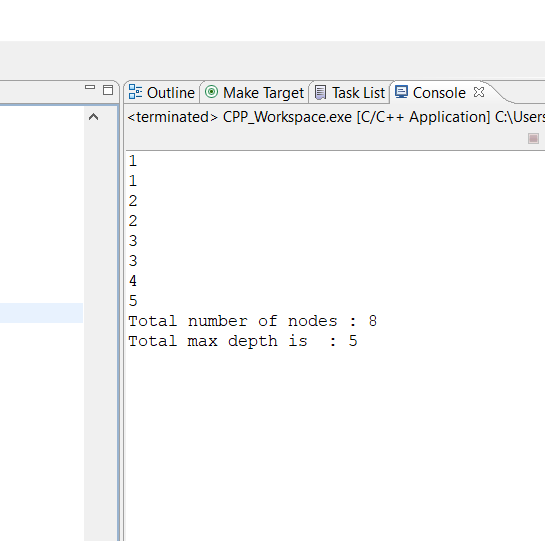The image size is (545, 541).
Task: Open the Make Target tab
Action: (254, 93)
